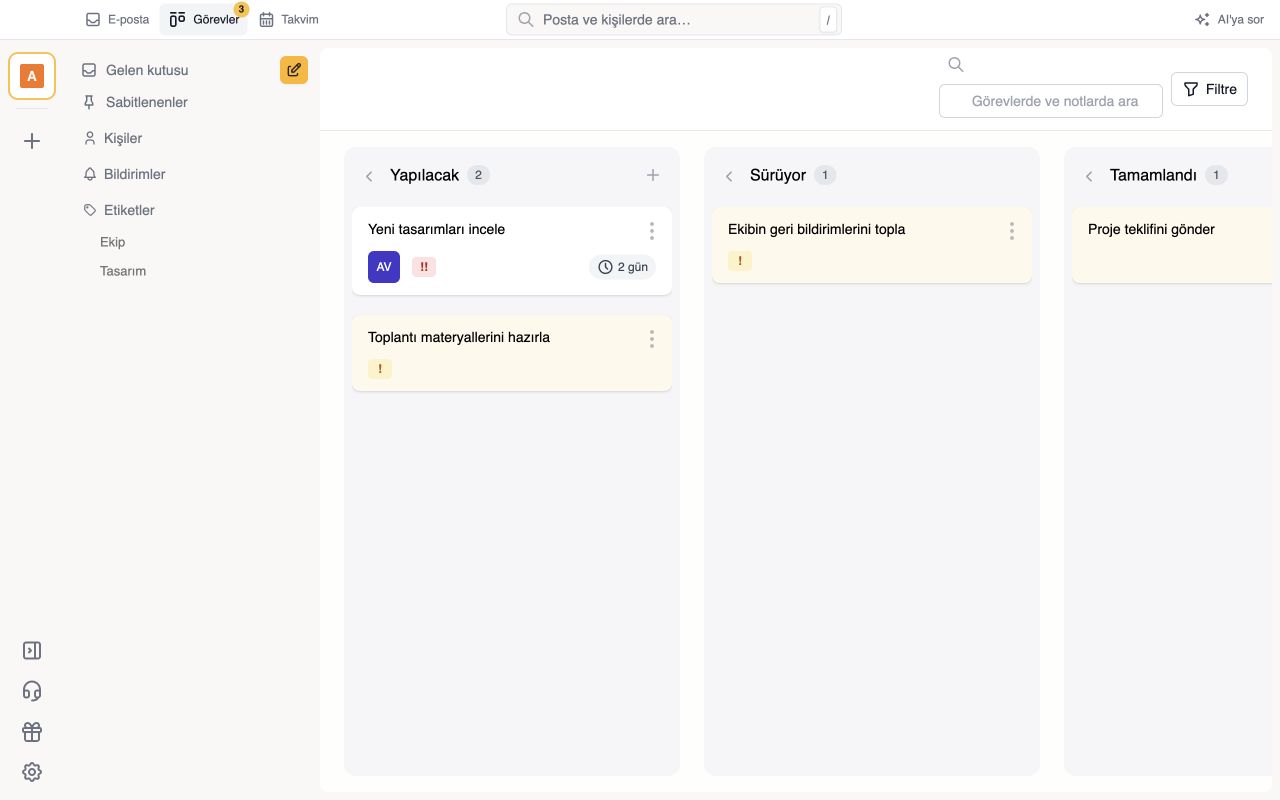Viewport: 1280px width, 800px height.
Task: Open settings with the gear icon
Action: click(32, 772)
